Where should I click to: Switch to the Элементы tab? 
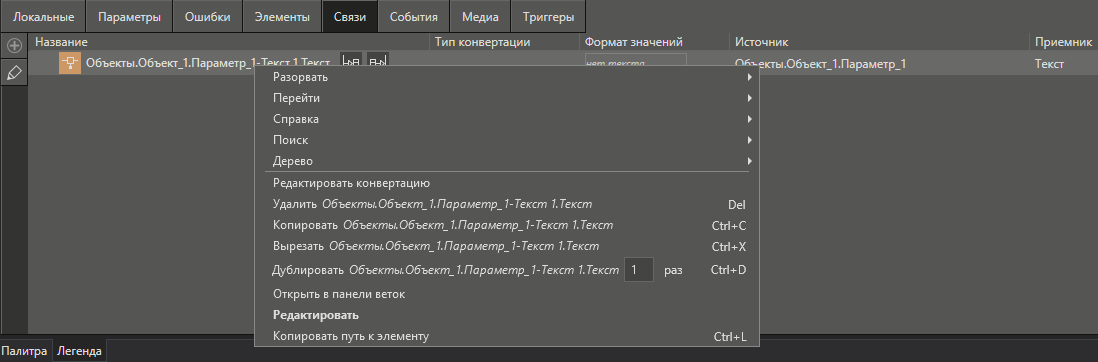pyautogui.click(x=282, y=17)
